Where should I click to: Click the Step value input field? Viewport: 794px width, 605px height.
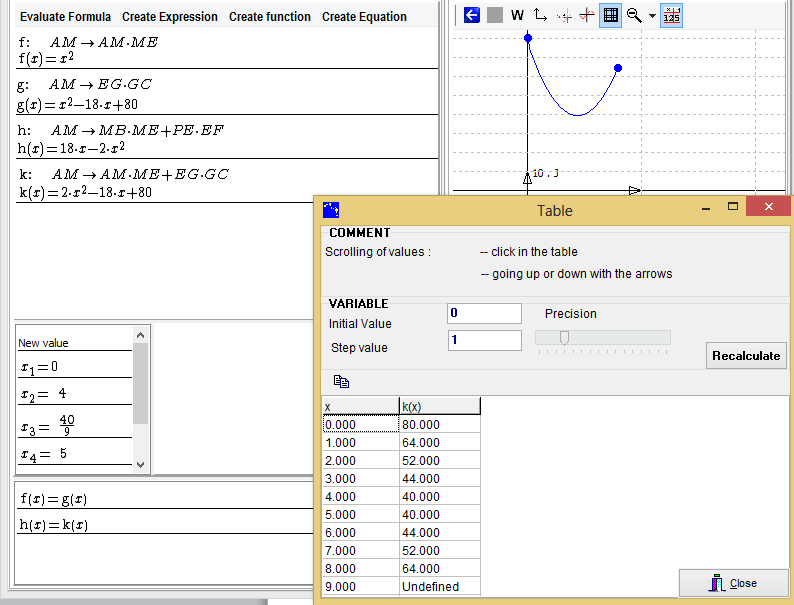[485, 340]
